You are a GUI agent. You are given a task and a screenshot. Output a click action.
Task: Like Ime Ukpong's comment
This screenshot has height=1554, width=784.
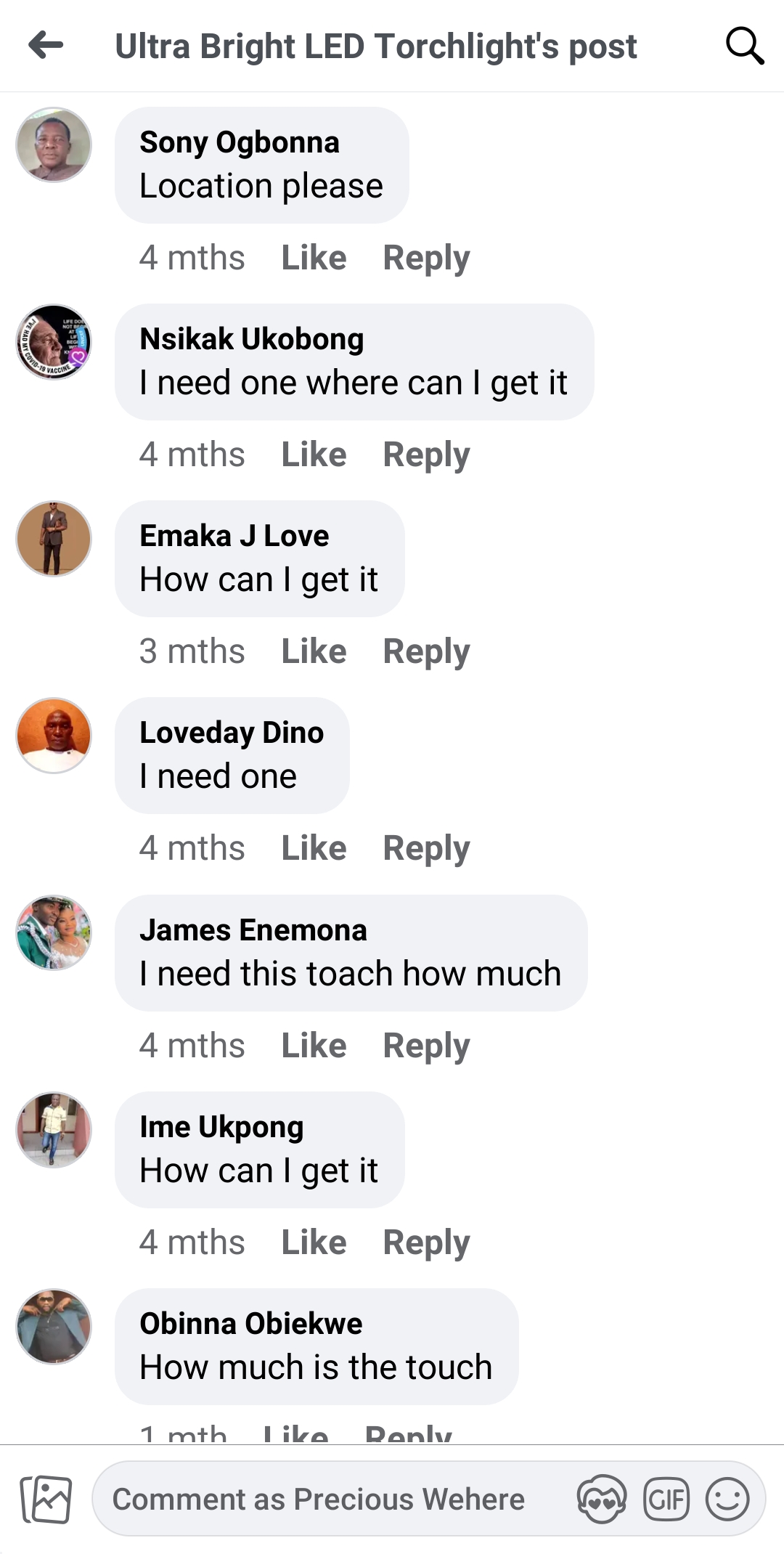(314, 1242)
